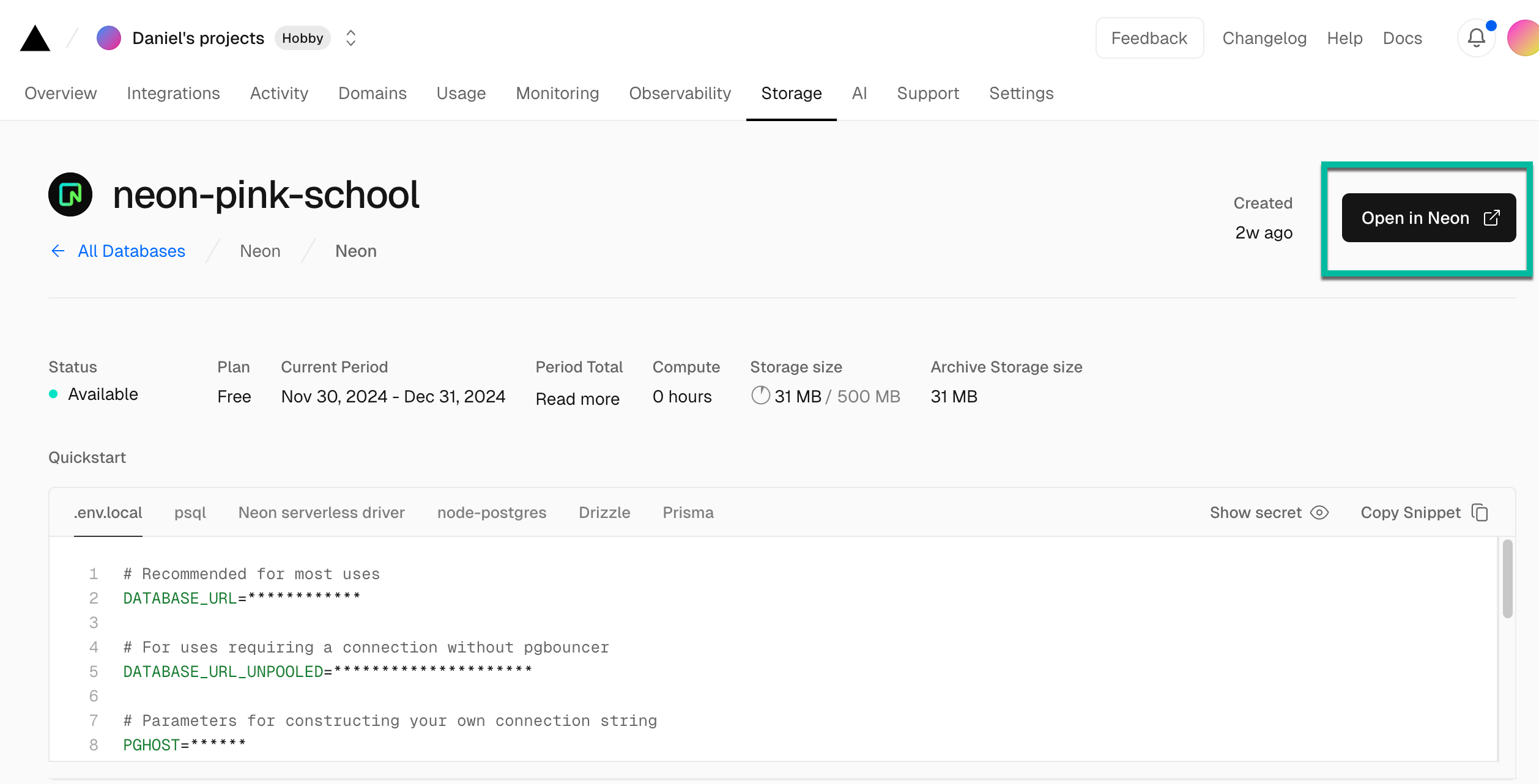Expand the team switcher chevrons
The height and width of the screenshot is (784, 1539).
pos(350,38)
